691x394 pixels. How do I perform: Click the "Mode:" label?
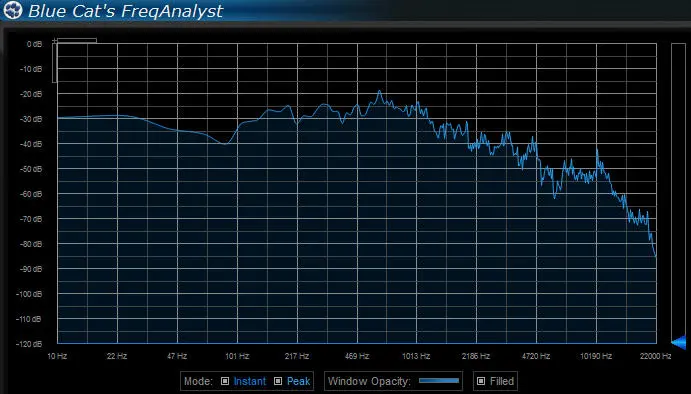198,381
